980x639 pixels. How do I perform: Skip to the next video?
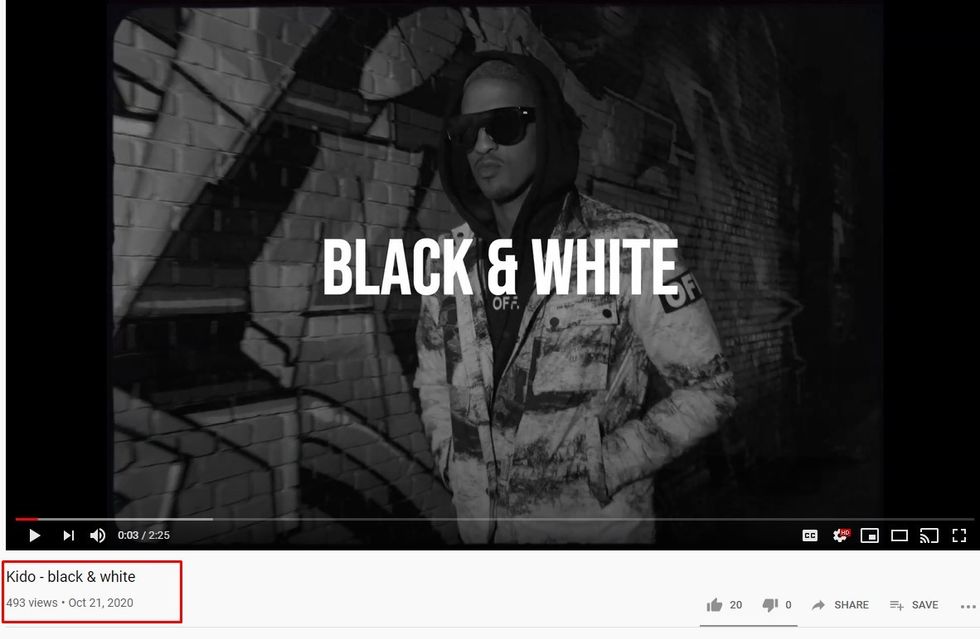click(x=69, y=535)
